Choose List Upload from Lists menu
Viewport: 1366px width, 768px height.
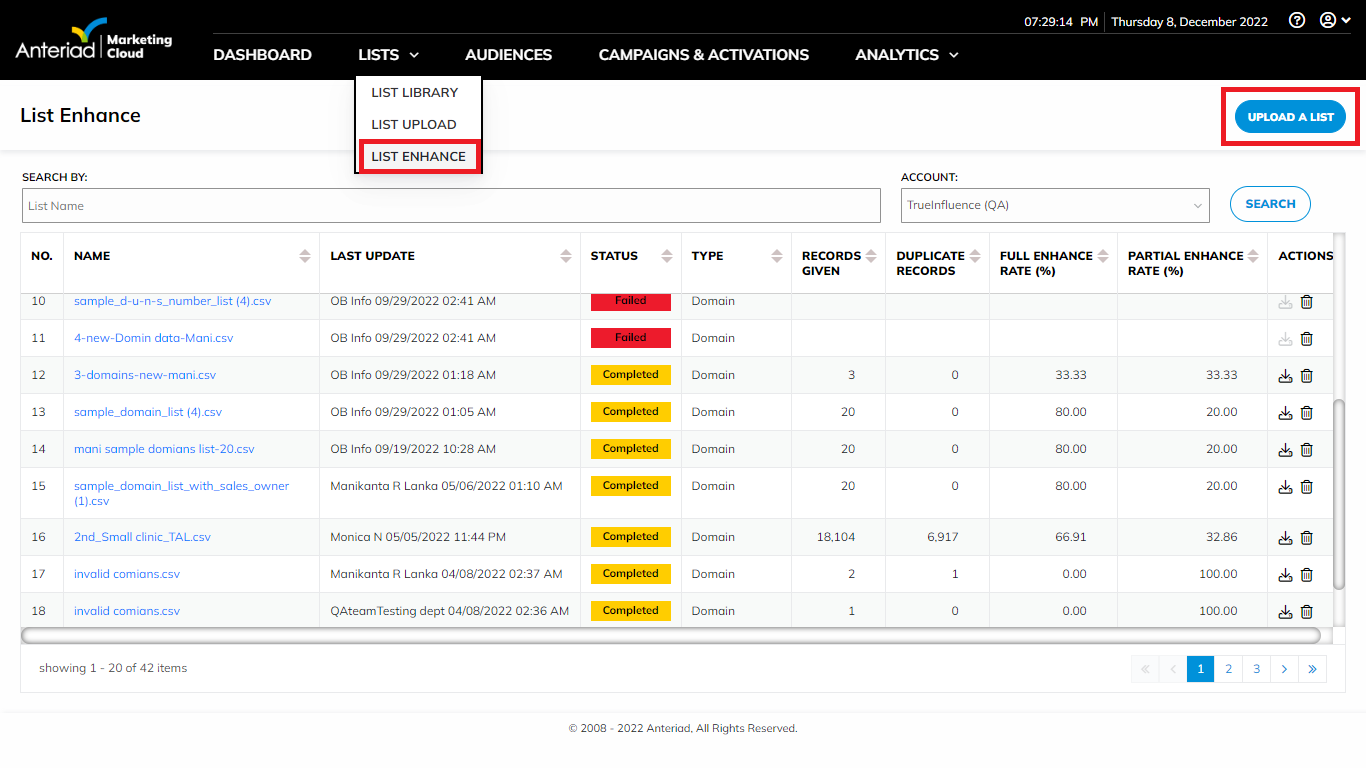click(414, 124)
